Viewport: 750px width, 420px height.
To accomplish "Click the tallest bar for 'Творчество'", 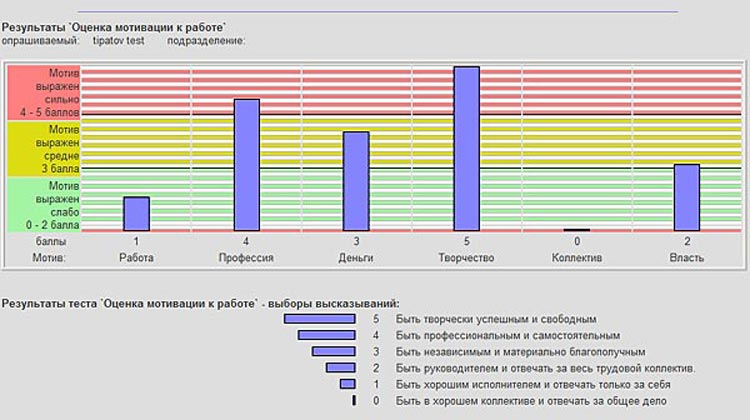I will point(466,149).
